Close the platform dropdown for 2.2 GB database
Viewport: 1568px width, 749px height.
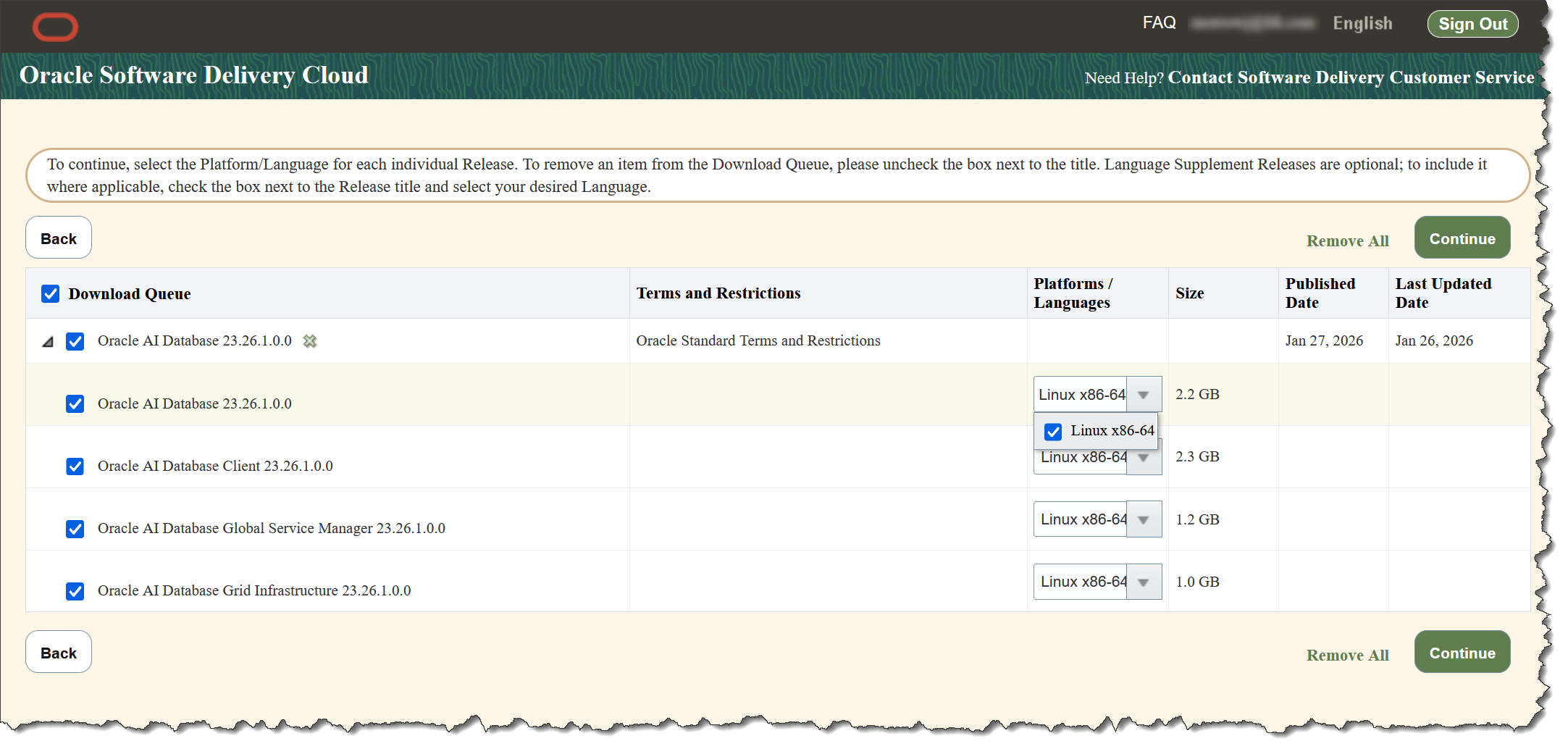(1144, 396)
